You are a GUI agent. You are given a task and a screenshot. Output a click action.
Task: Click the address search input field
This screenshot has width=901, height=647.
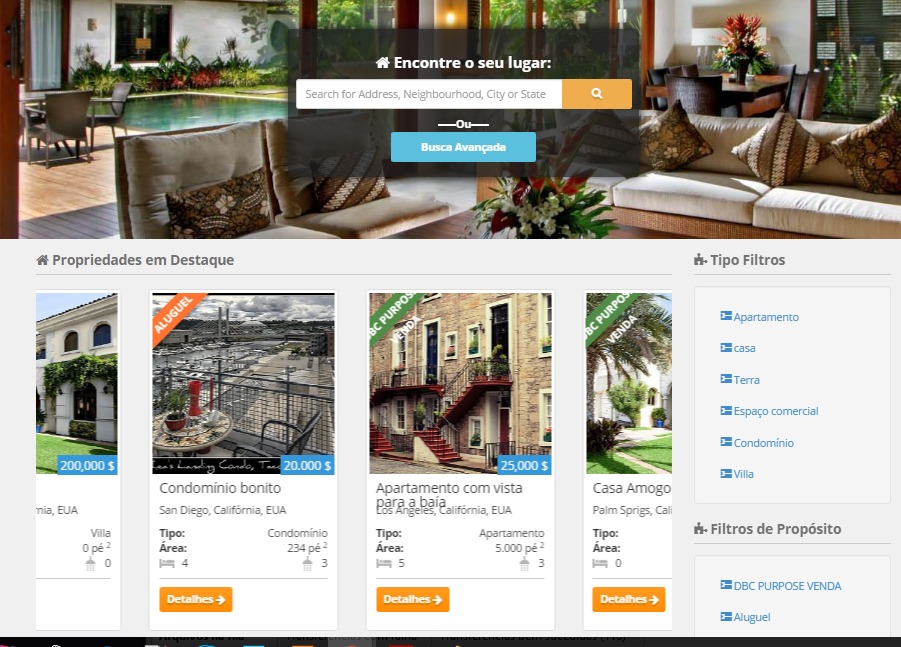(429, 94)
